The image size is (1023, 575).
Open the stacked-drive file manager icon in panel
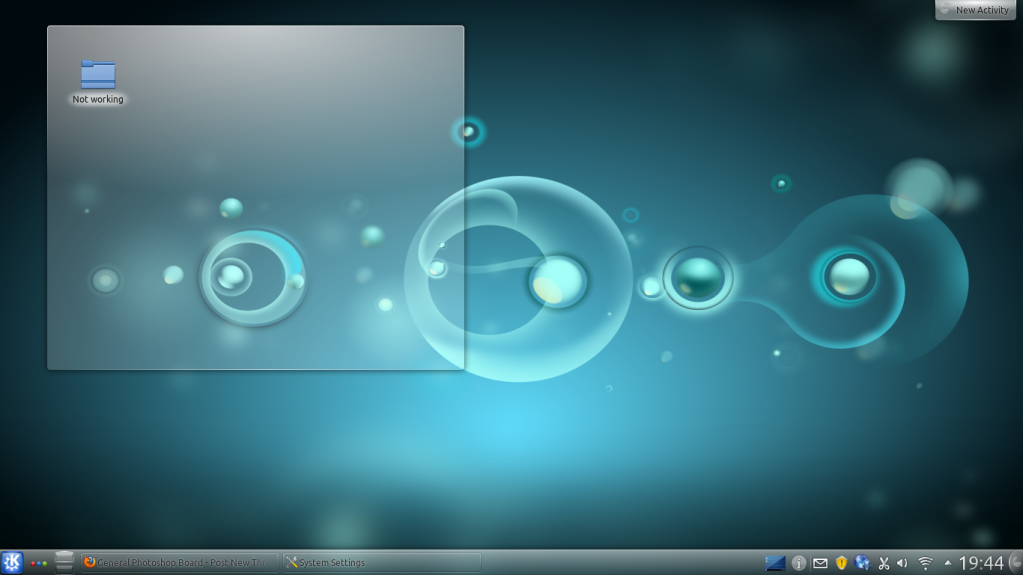tap(65, 562)
